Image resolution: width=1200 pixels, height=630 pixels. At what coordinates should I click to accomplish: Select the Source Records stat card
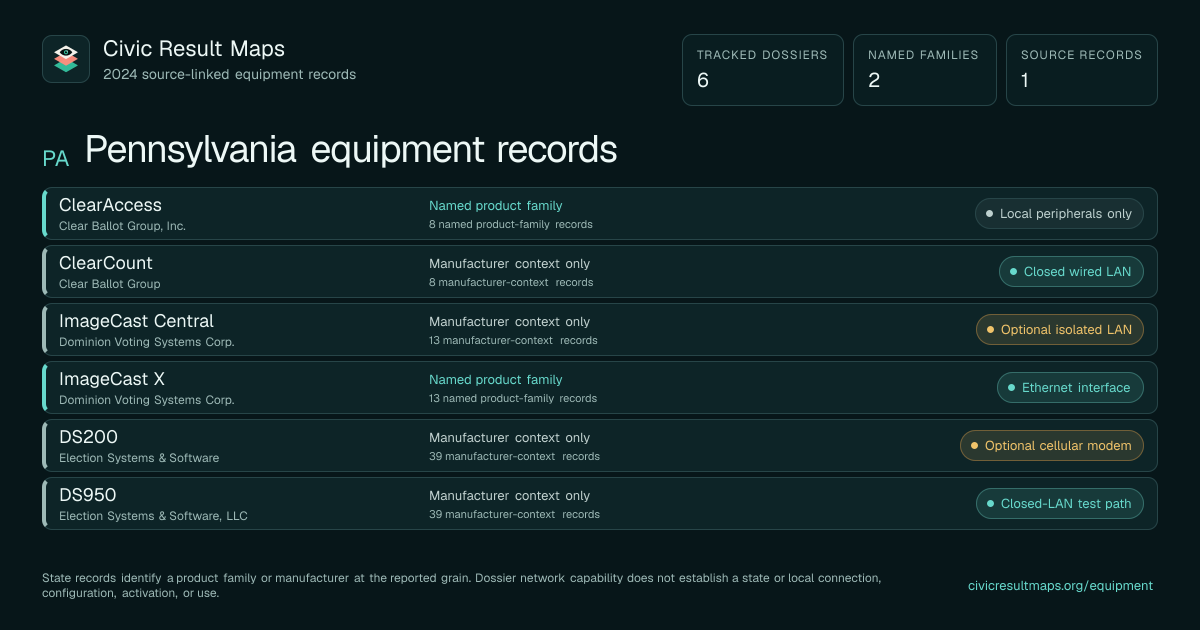click(x=1082, y=70)
